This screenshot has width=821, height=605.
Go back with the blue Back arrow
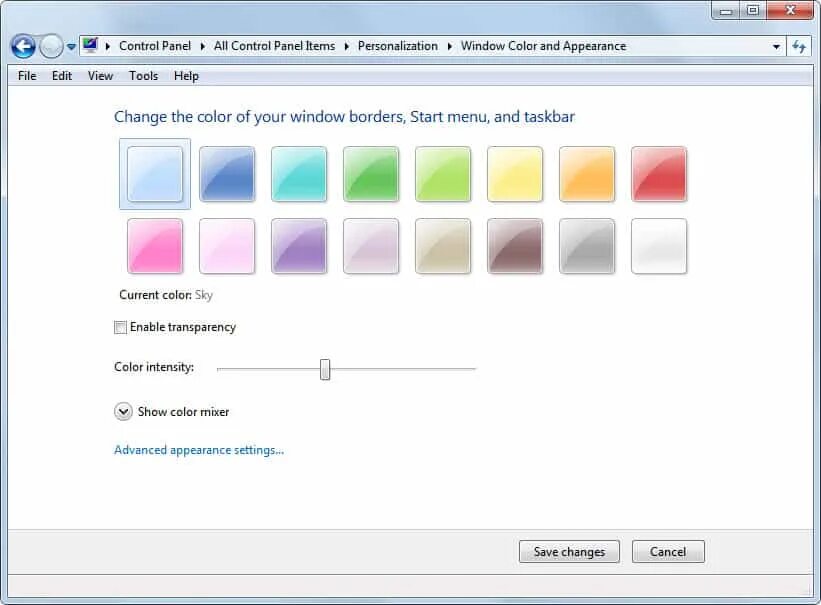pyautogui.click(x=23, y=47)
